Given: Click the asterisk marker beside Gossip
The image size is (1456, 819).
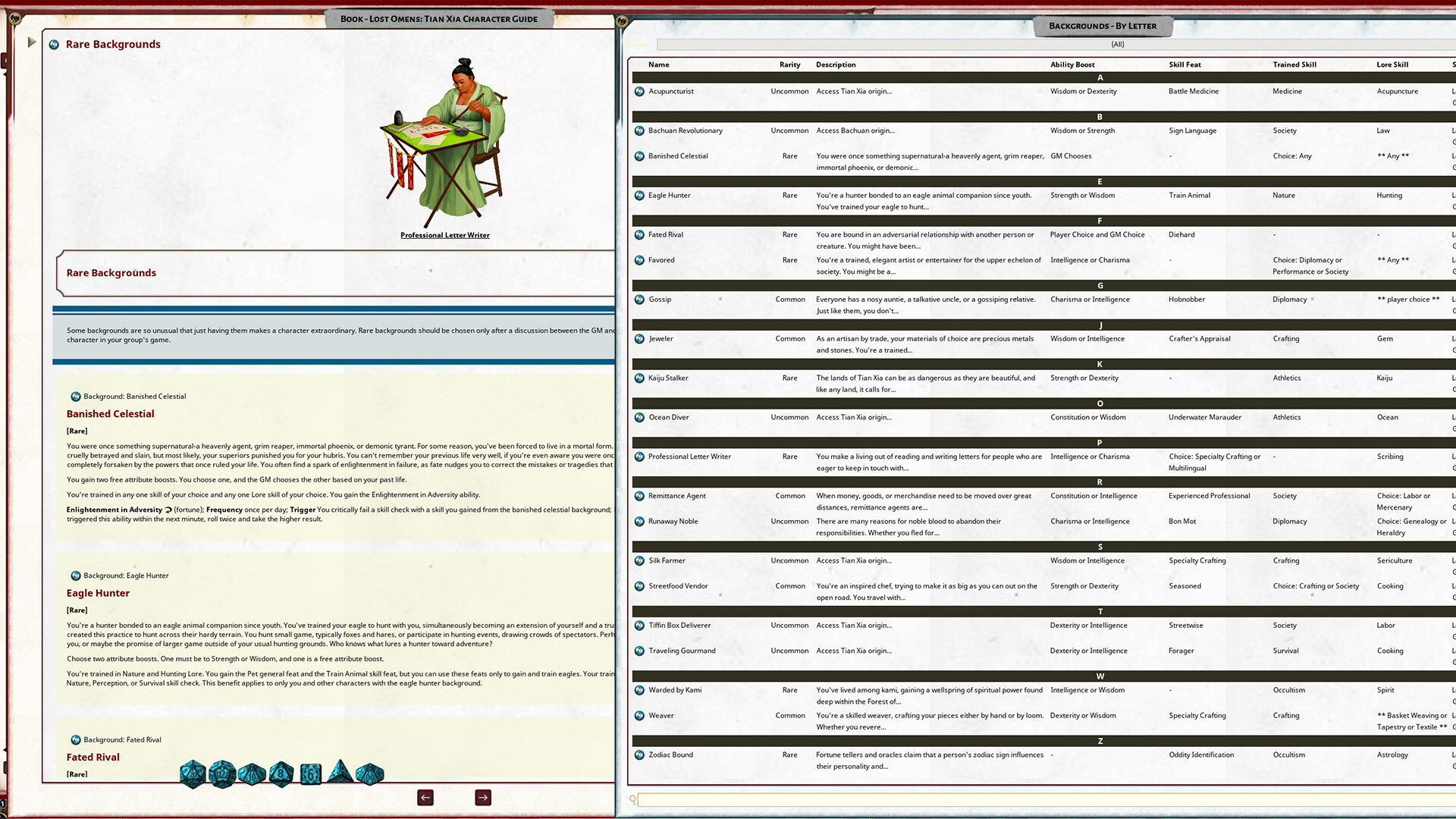Looking at the screenshot, I should click(x=720, y=299).
